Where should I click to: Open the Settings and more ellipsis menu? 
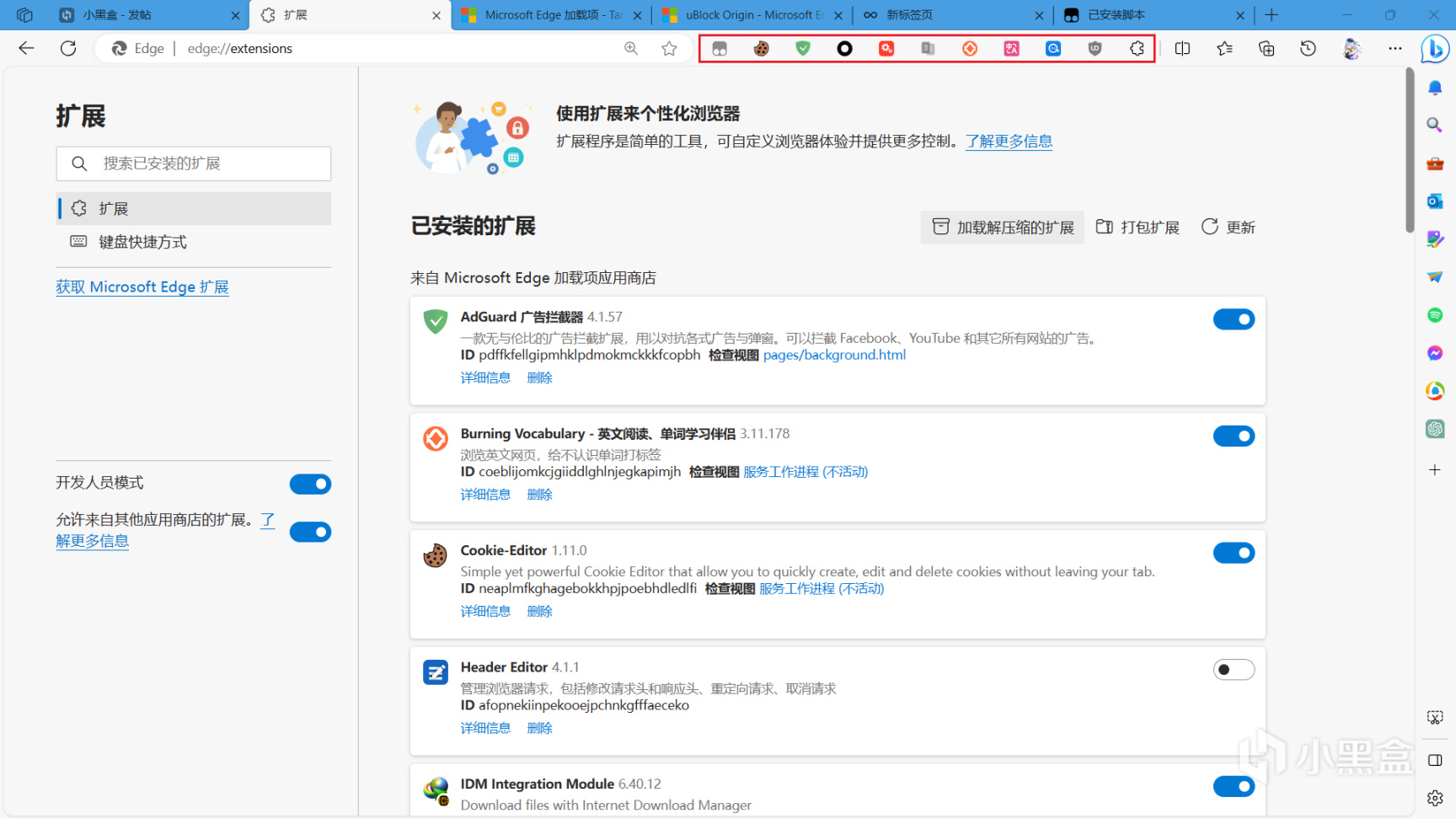[1395, 49]
